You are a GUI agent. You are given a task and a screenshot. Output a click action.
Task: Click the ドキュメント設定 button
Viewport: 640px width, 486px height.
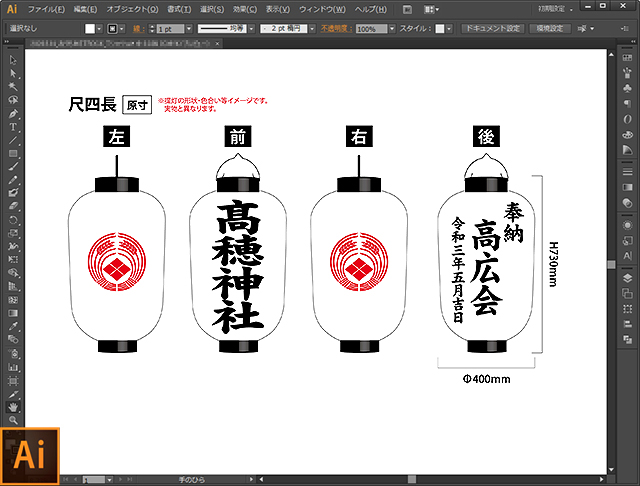click(x=492, y=29)
